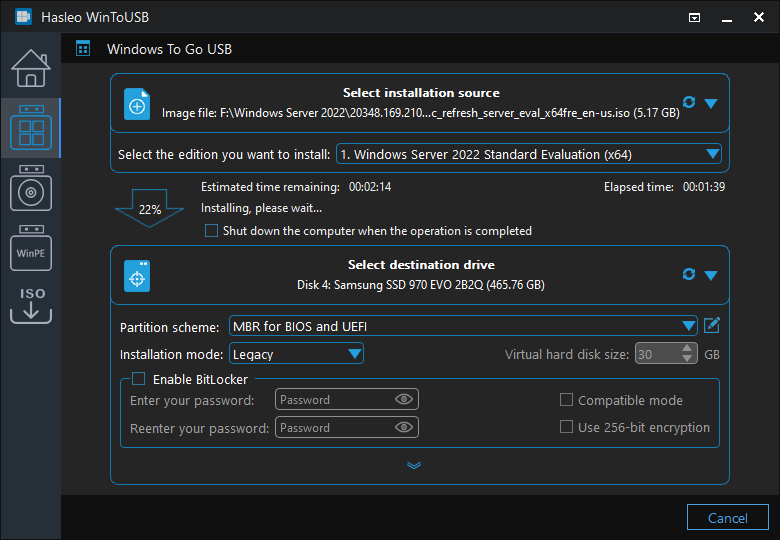Image resolution: width=780 pixels, height=540 pixels.
Task: Enable BitLocker checkbox
Action: point(138,379)
